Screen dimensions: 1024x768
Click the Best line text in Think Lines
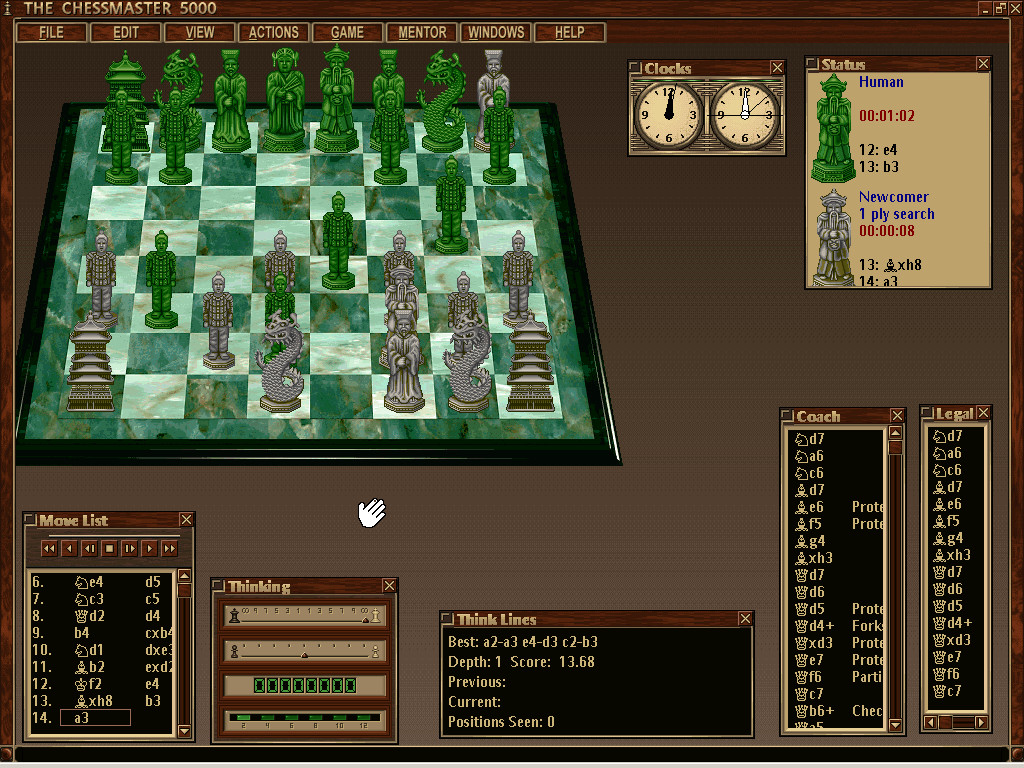click(x=522, y=642)
